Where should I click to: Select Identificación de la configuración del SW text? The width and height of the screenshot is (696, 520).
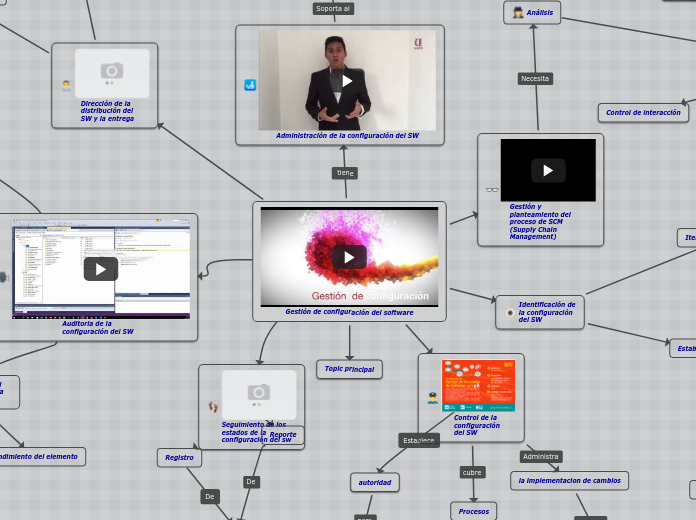coord(546,312)
